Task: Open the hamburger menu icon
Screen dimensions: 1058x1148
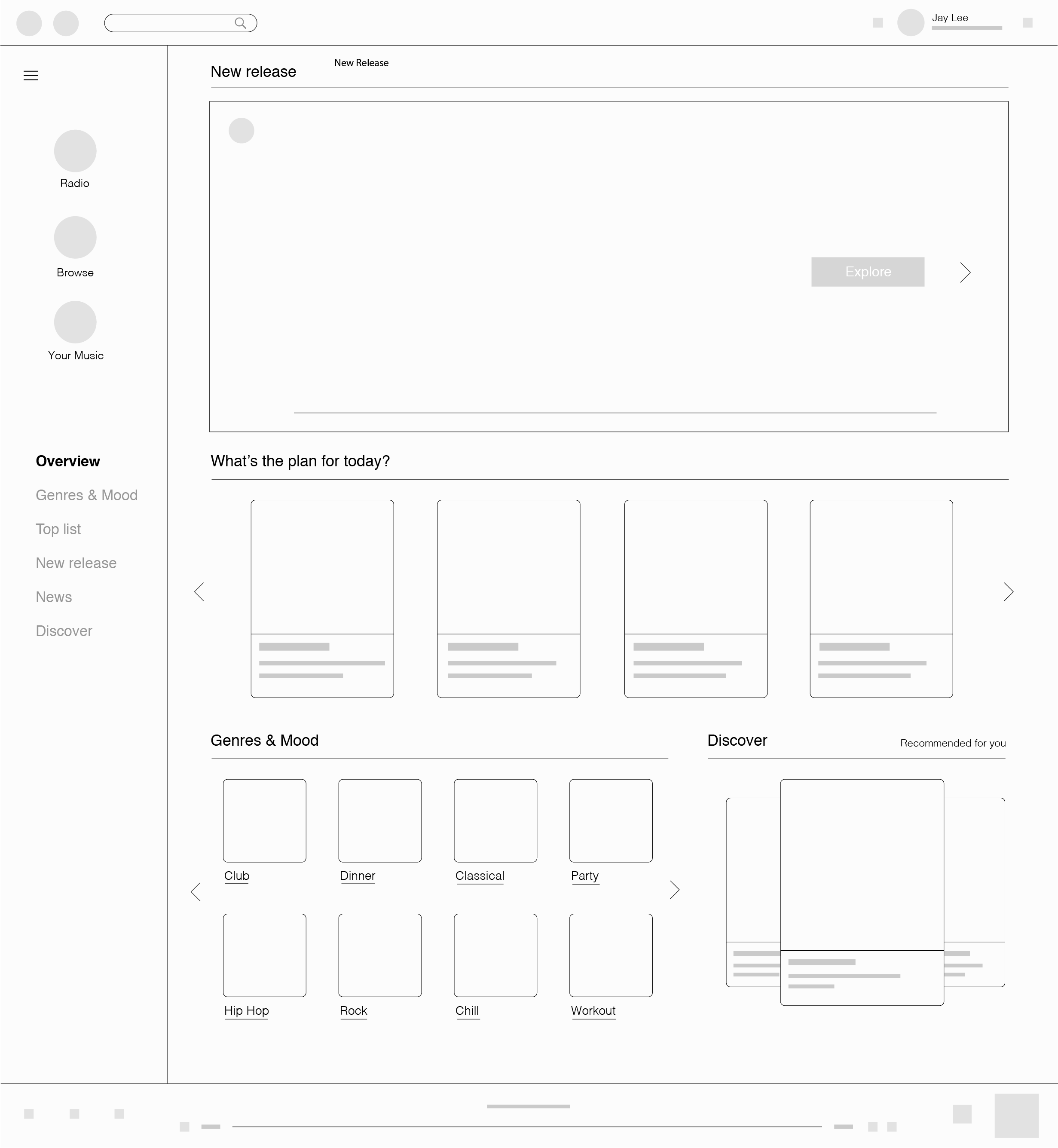Action: (31, 75)
